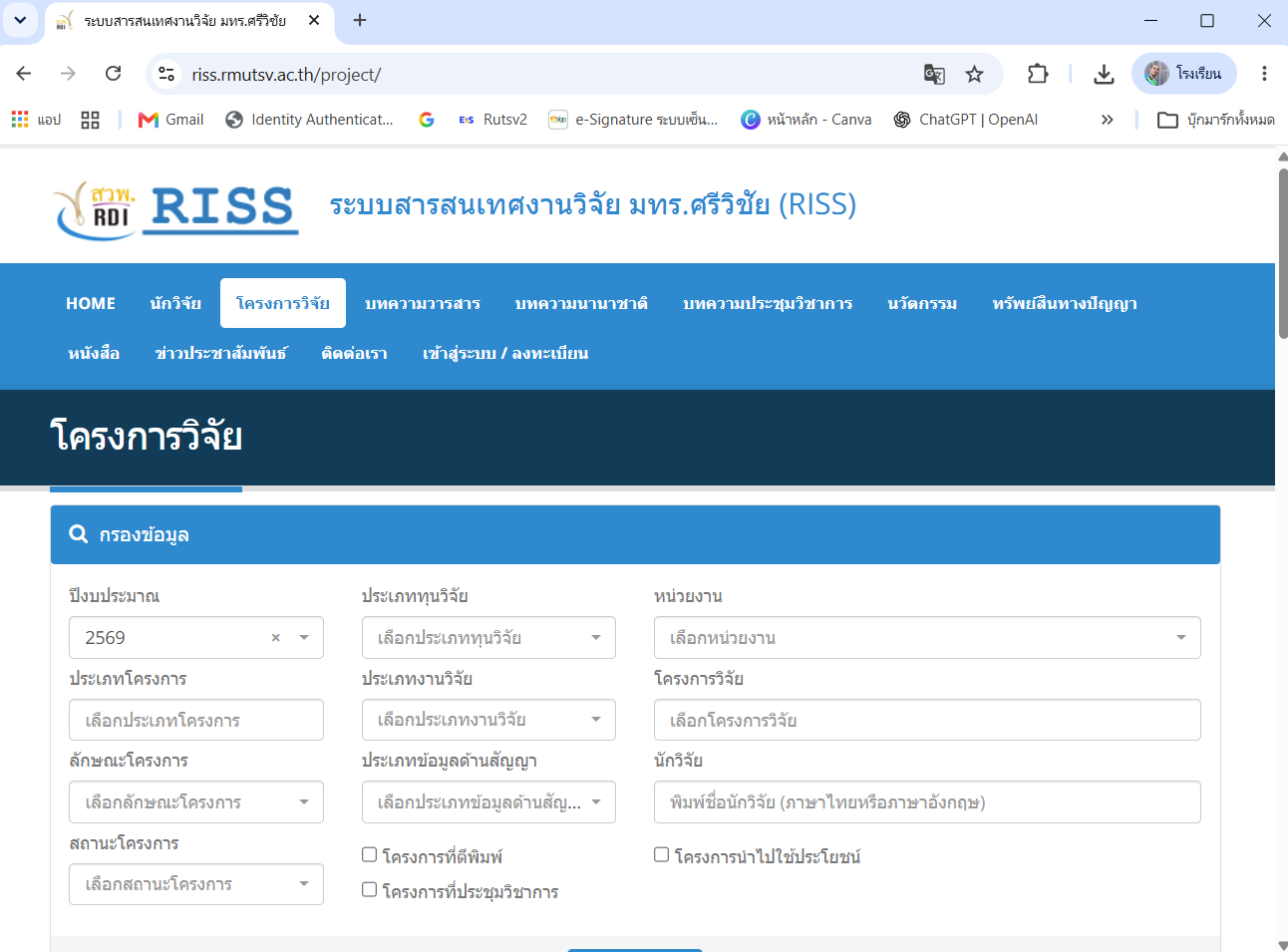Check the โครงการที่ประชุมวิชาการ checkbox

point(369,889)
